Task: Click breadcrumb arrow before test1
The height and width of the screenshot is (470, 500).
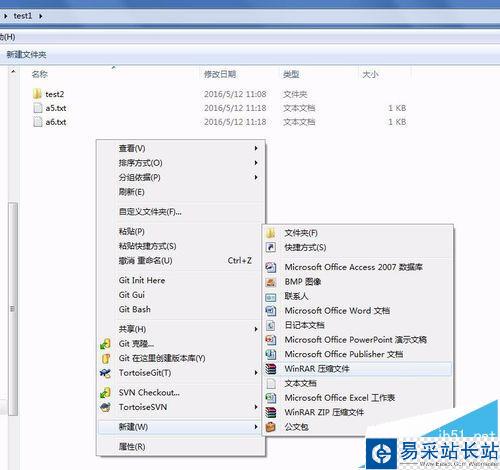Action: [6, 16]
